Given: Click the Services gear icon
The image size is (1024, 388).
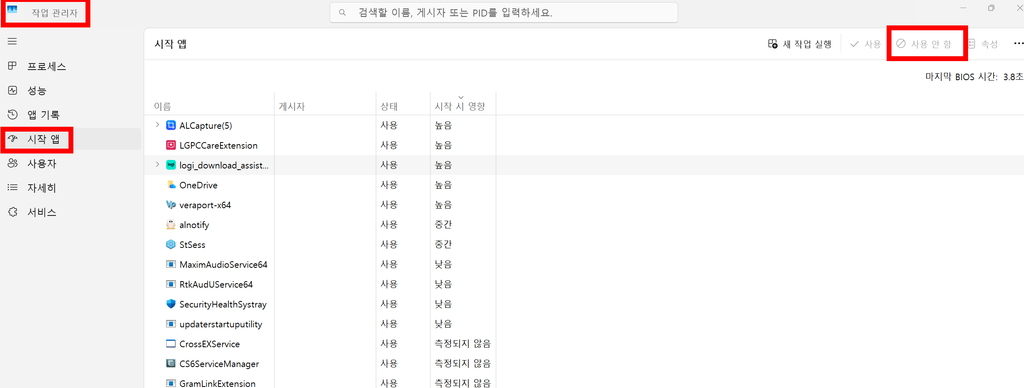Looking at the screenshot, I should coord(12,212).
